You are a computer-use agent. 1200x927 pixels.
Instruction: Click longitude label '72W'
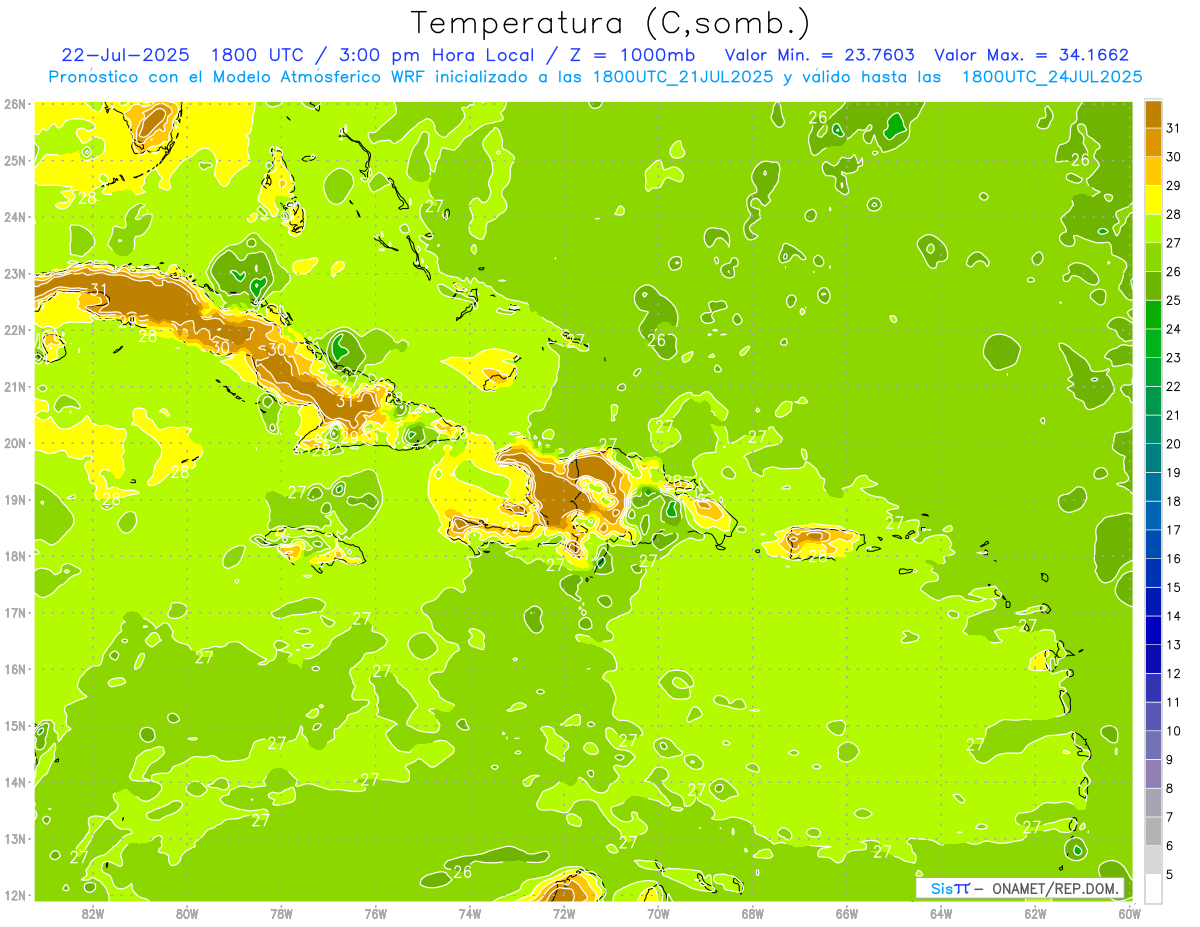coord(564,914)
